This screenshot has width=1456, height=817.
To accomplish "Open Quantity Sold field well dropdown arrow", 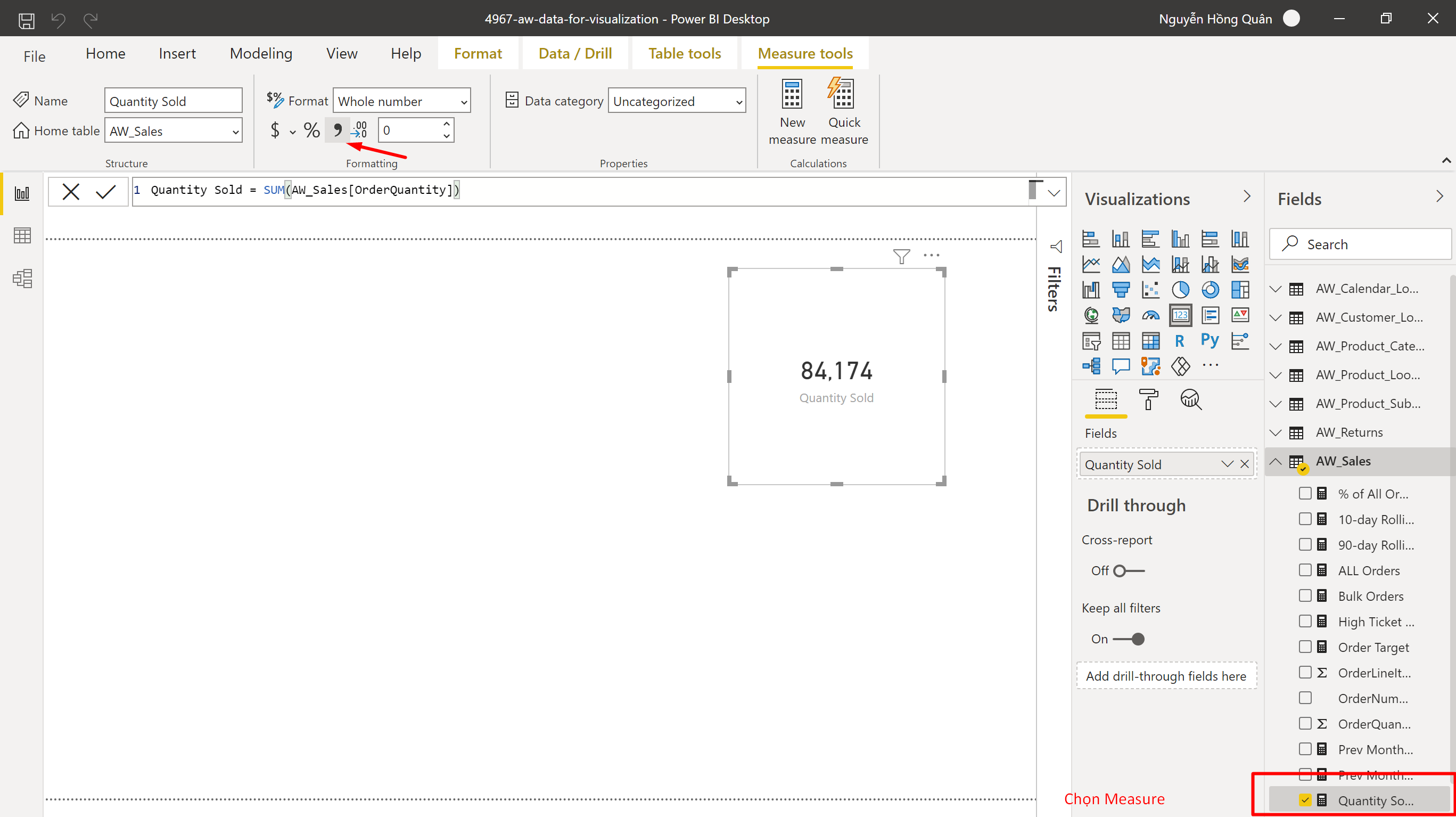I will (x=1227, y=464).
